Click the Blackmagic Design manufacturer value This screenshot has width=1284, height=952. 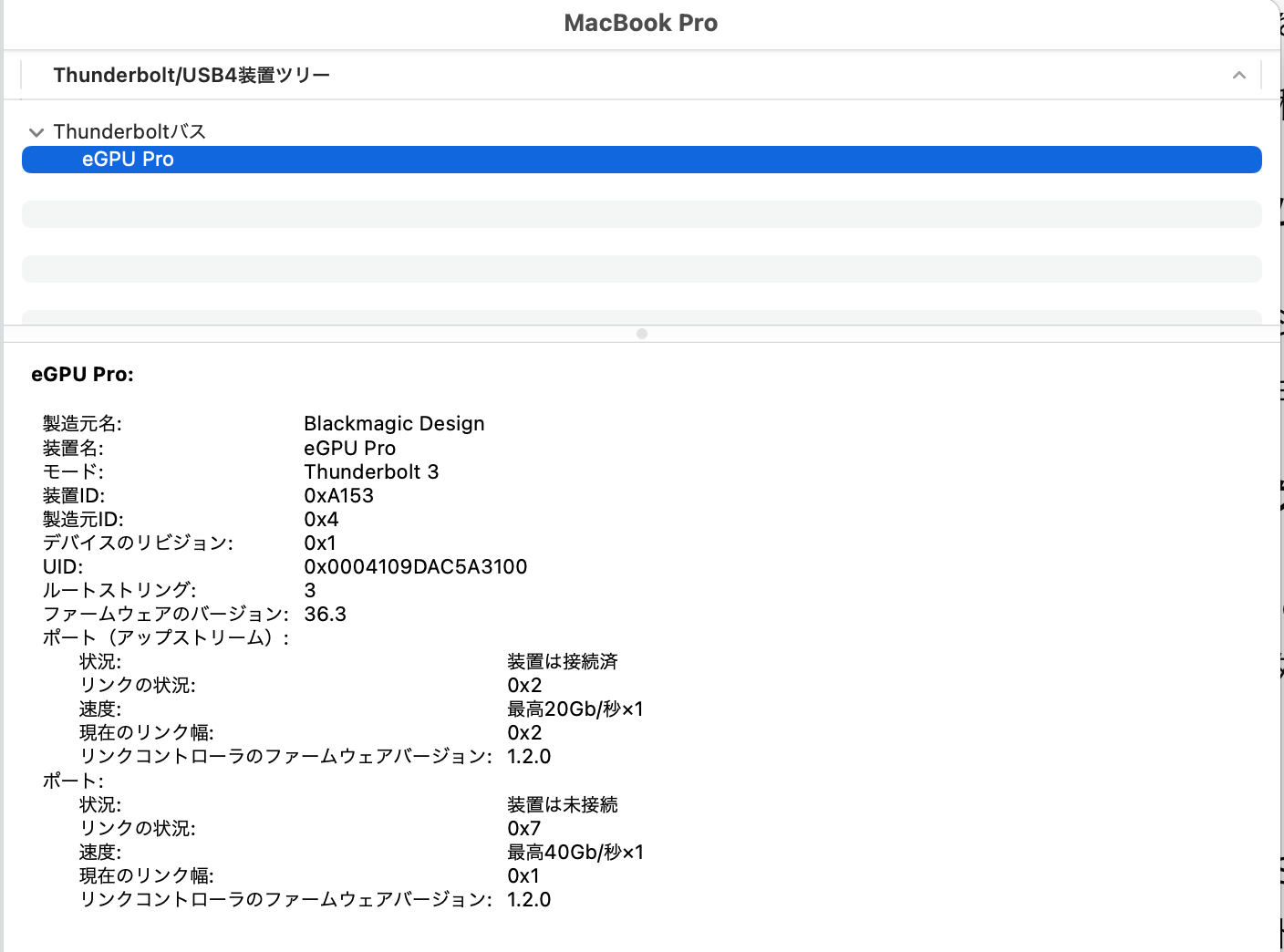point(394,424)
